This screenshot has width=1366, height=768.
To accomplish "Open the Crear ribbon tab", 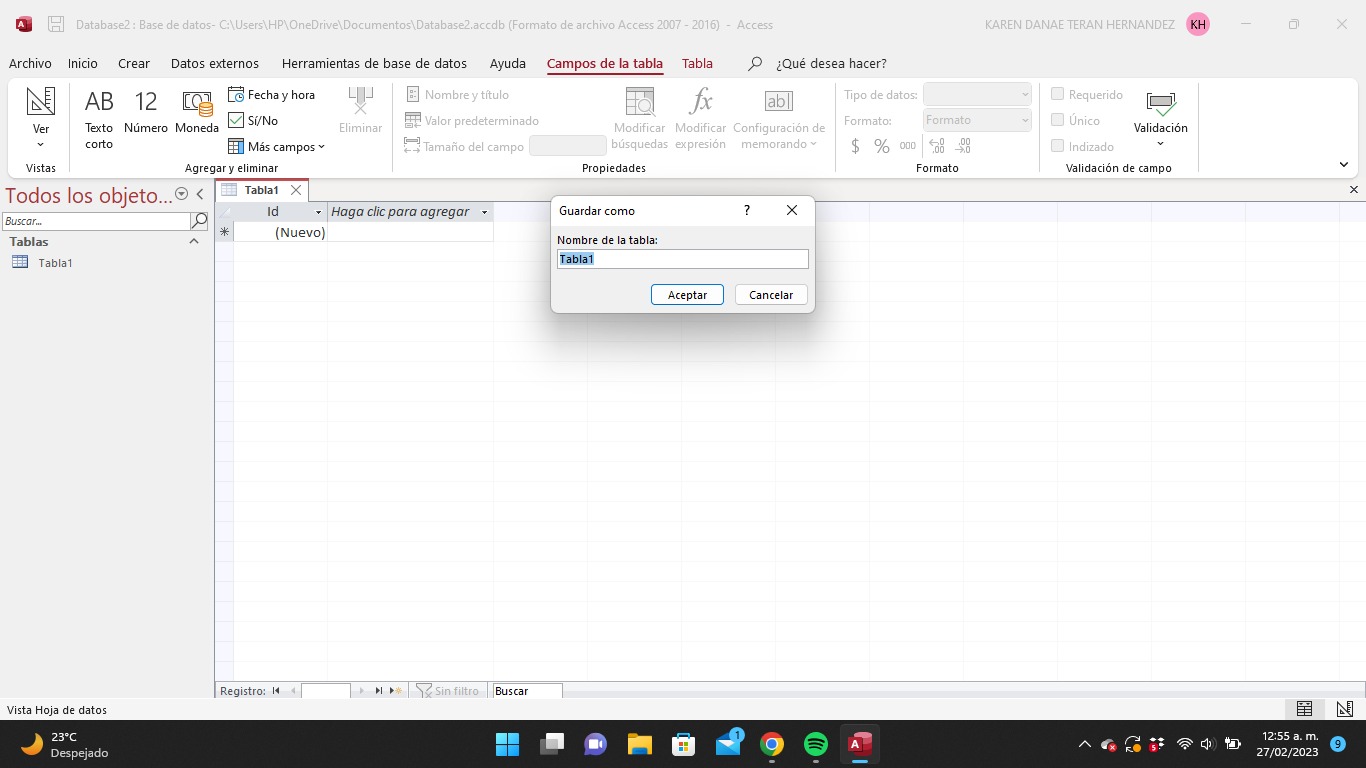I will click(134, 63).
